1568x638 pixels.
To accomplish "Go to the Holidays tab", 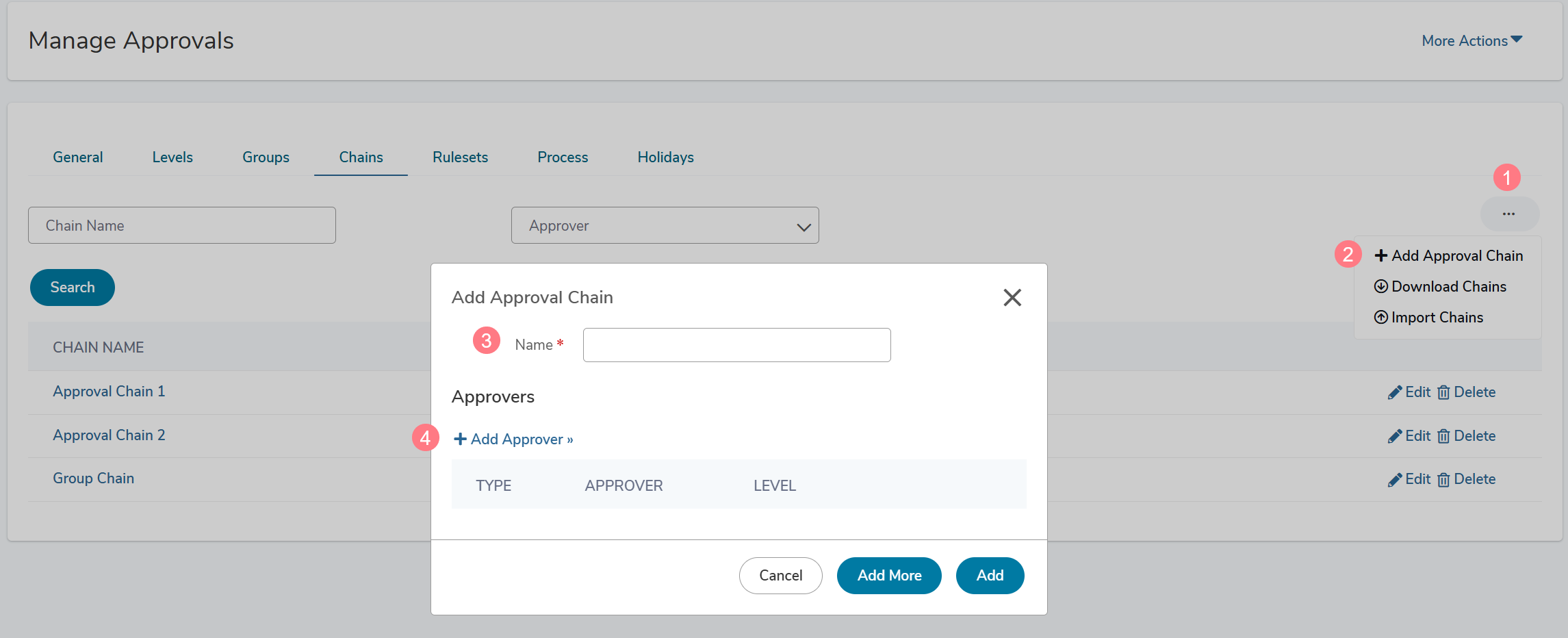I will point(665,157).
